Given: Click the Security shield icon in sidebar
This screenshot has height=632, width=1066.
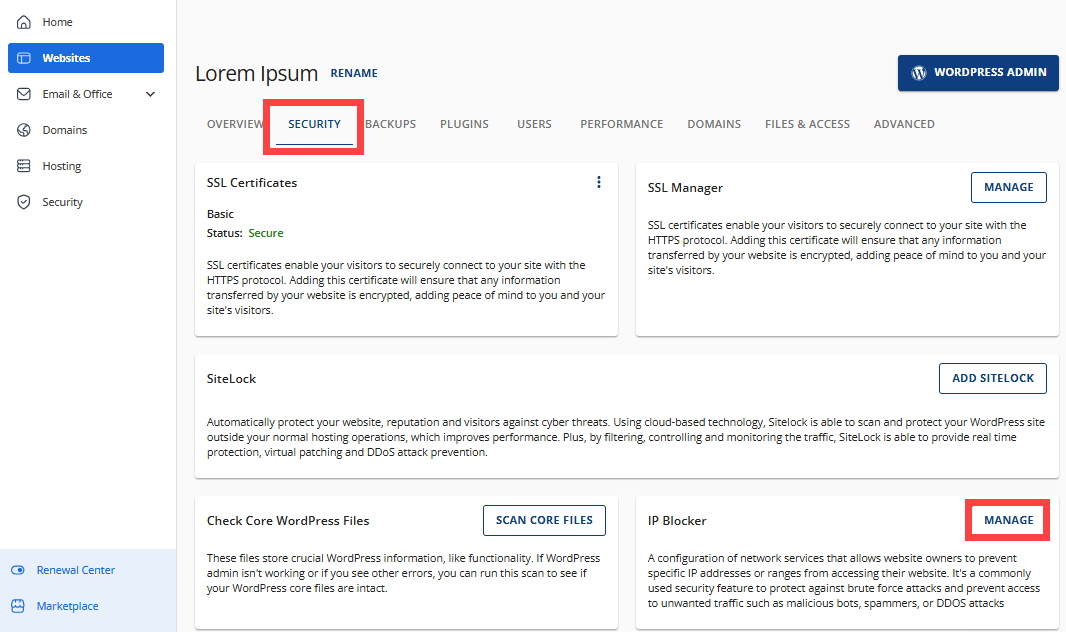Looking at the screenshot, I should click(24, 202).
